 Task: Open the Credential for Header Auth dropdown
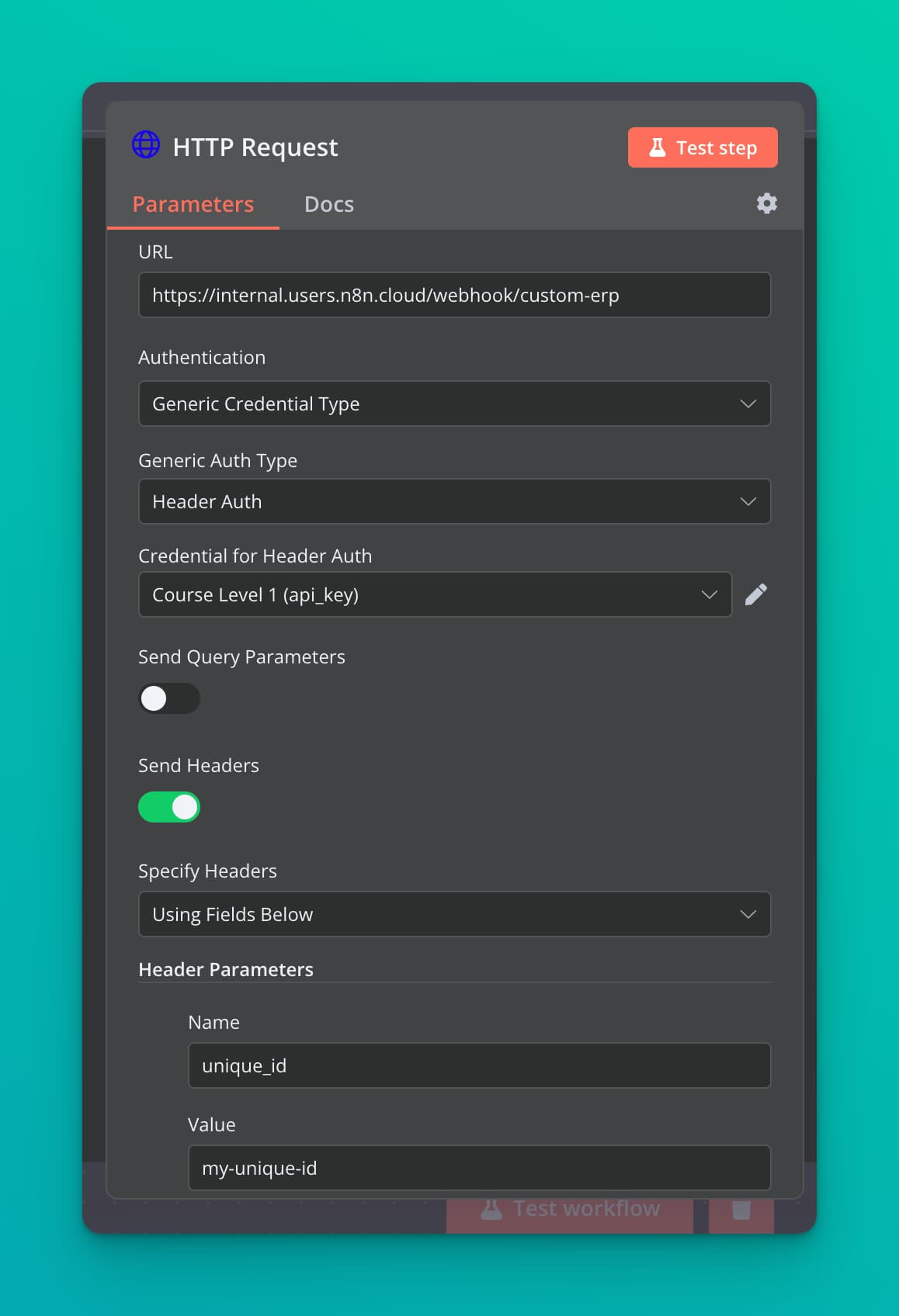coord(436,594)
